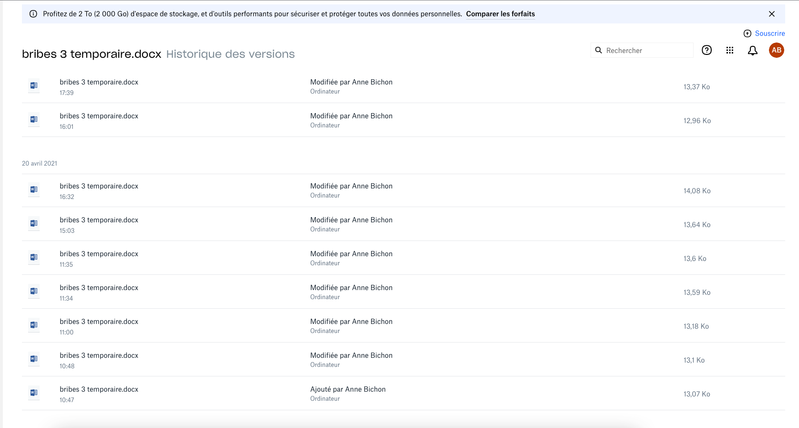The width and height of the screenshot is (799, 428).
Task: Select the version modified at 11:35
Action: click(x=99, y=258)
